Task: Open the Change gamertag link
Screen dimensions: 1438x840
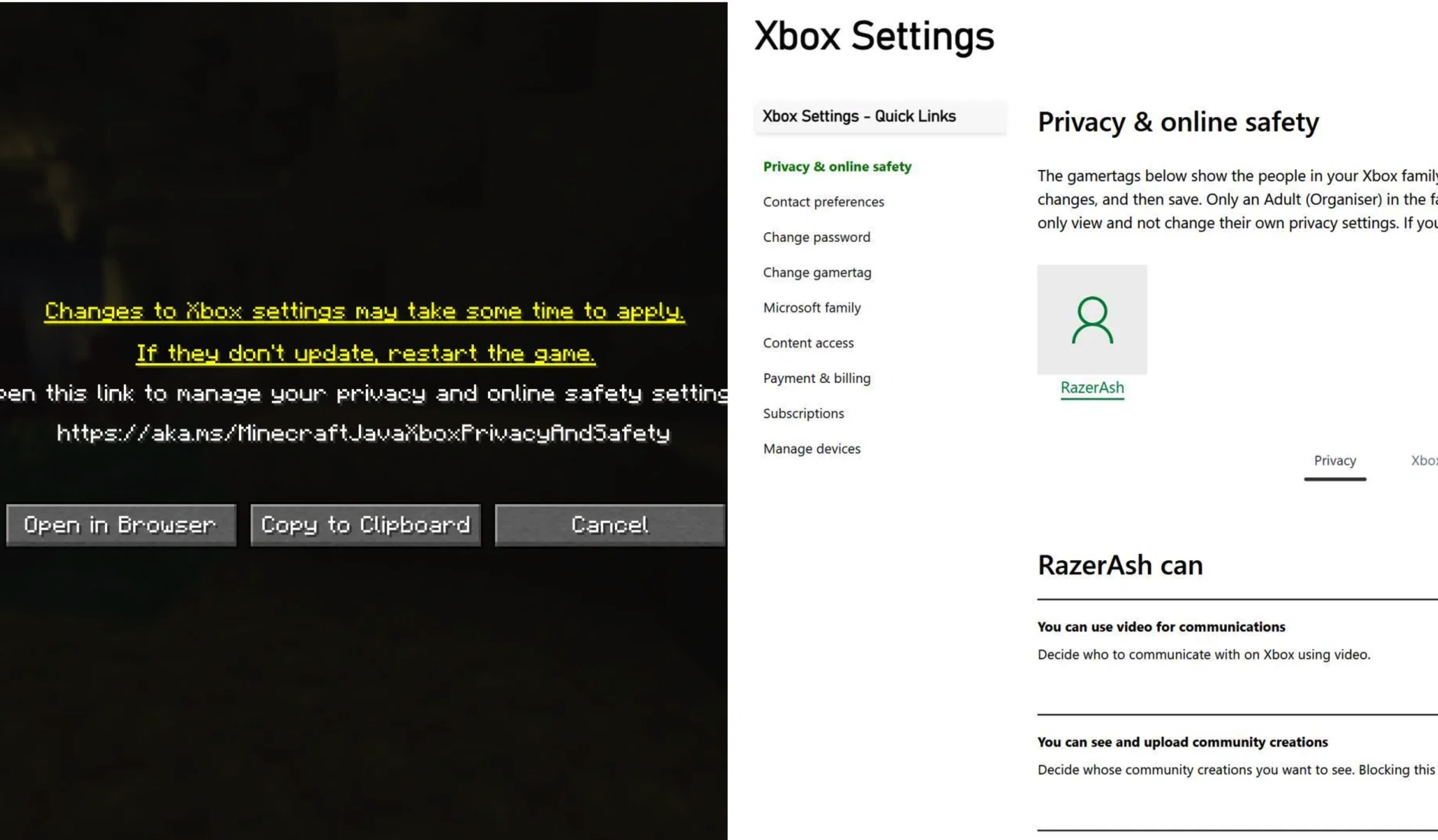Action: (x=817, y=273)
